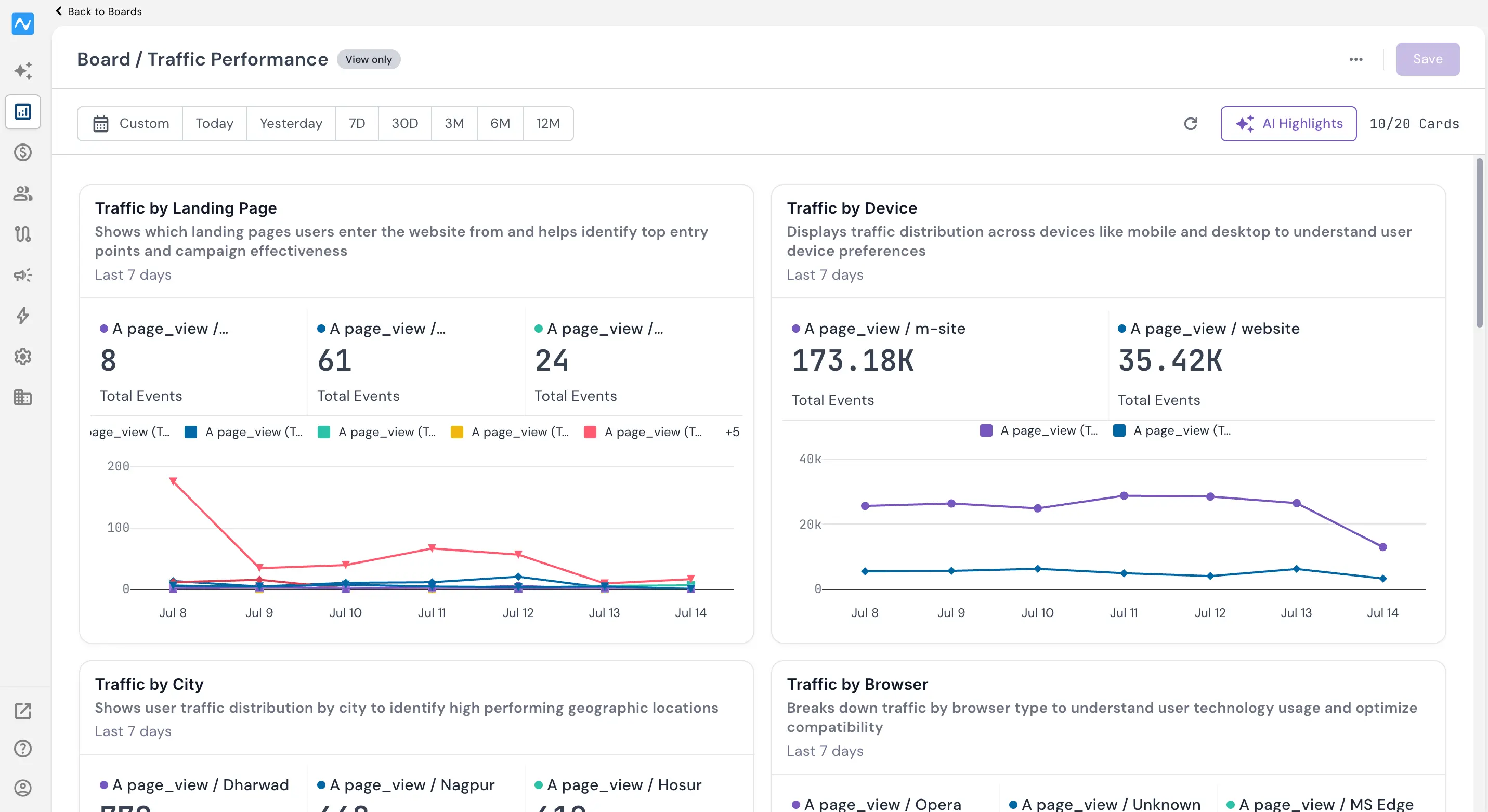Image resolution: width=1488 pixels, height=812 pixels.
Task: Open the settings gear icon in sidebar
Action: click(22, 357)
